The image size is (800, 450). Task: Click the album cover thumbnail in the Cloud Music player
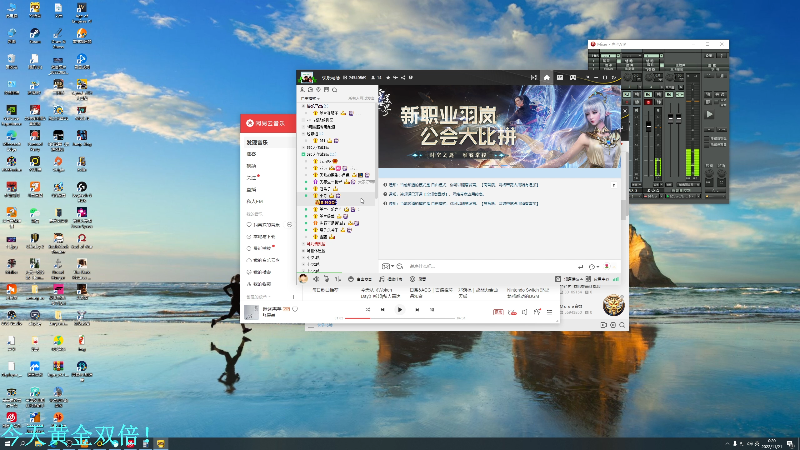pos(251,312)
